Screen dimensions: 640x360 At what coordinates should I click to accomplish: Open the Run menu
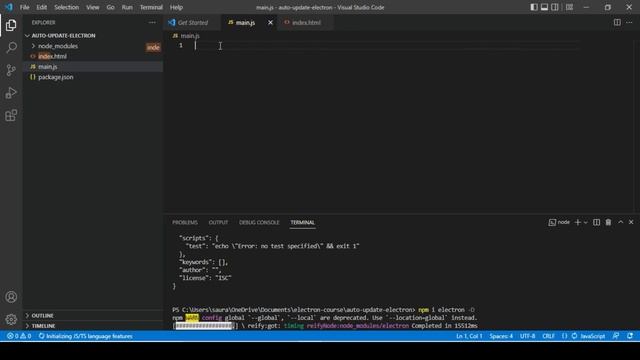pos(127,7)
